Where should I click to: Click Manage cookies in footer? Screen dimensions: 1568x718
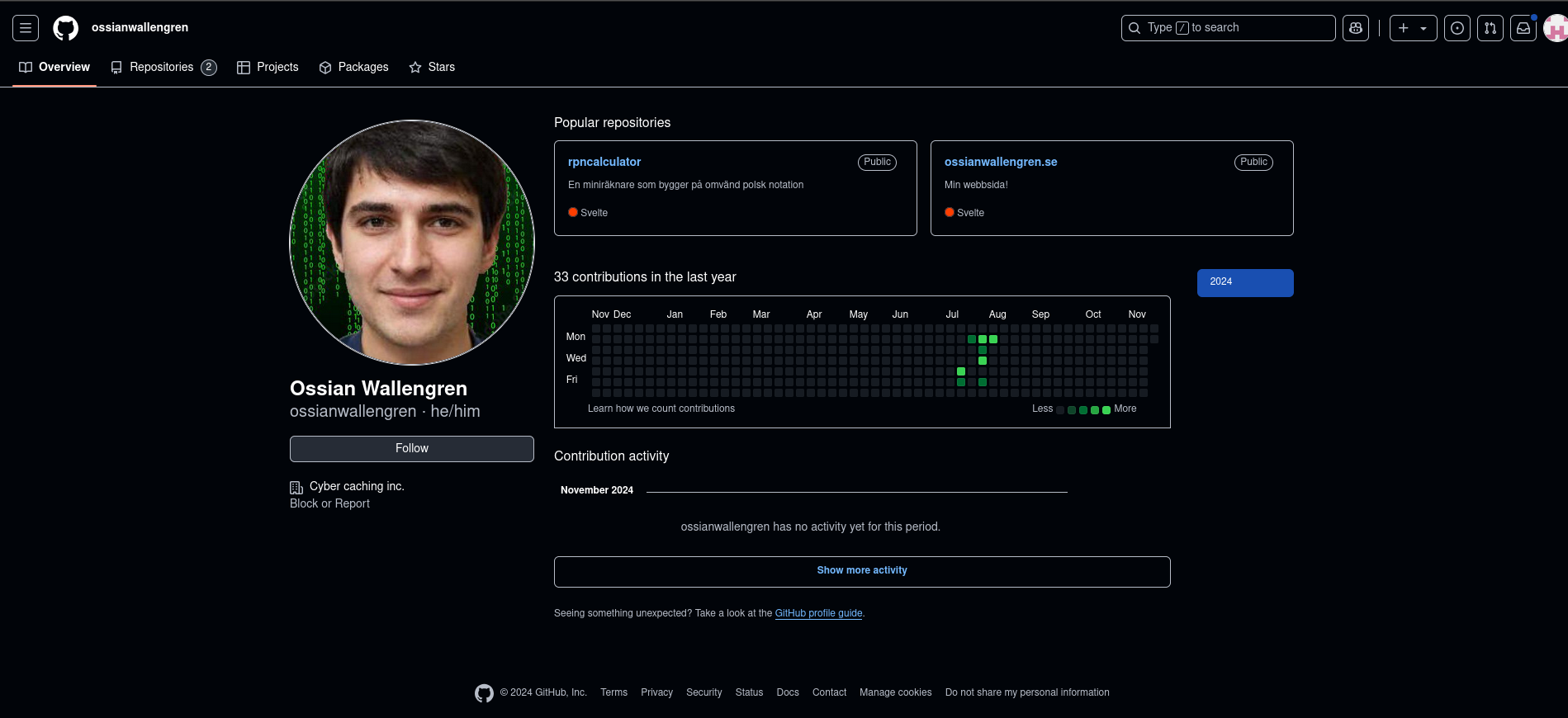tap(895, 692)
